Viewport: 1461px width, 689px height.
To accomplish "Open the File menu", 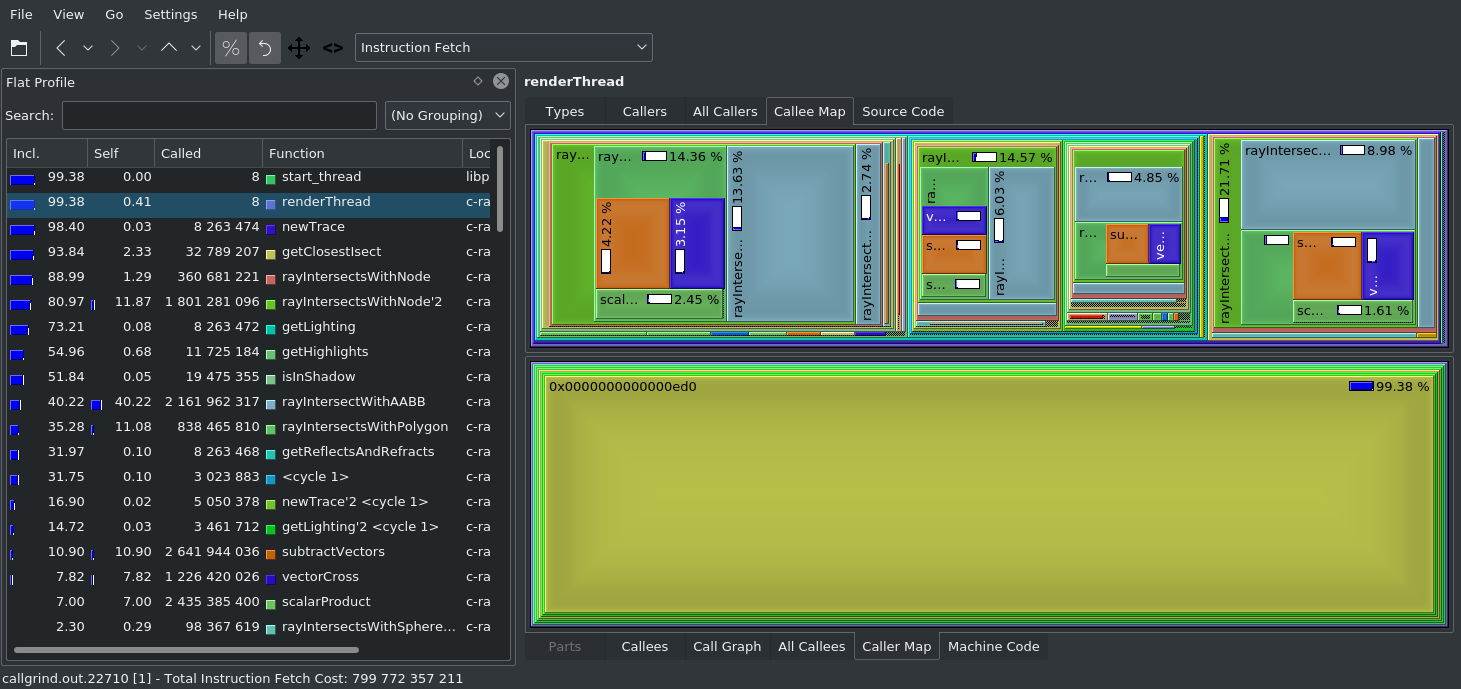I will coord(21,15).
